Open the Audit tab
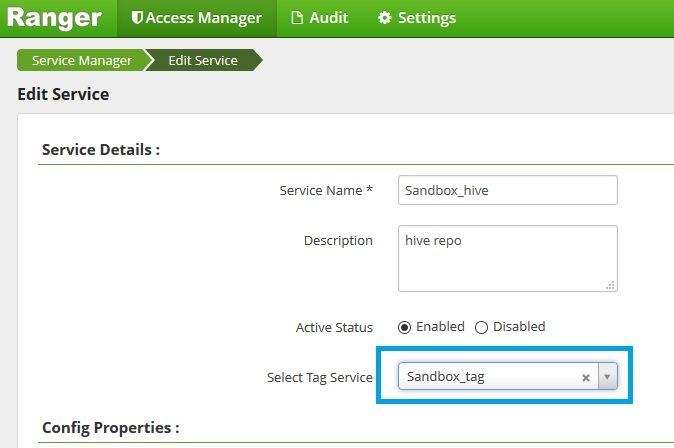The height and width of the screenshot is (448, 674). point(320,18)
